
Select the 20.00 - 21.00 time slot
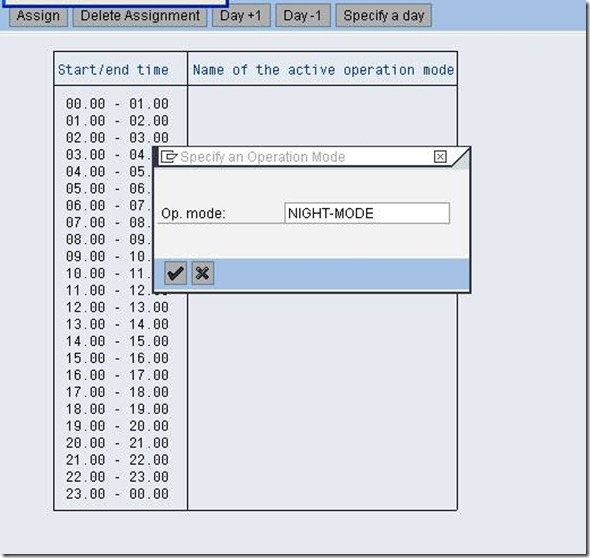click(x=117, y=443)
